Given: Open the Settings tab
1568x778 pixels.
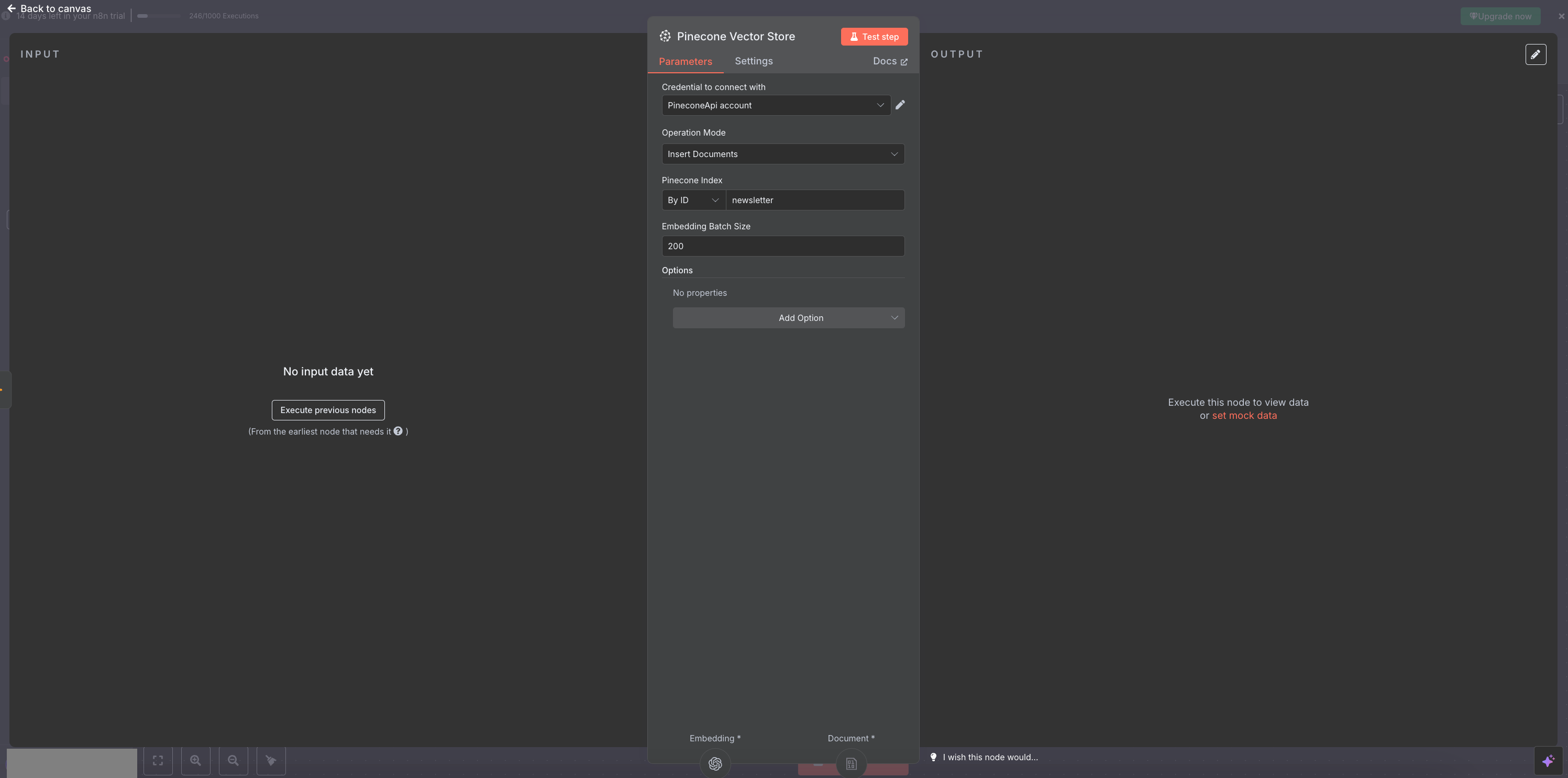Looking at the screenshot, I should [754, 61].
